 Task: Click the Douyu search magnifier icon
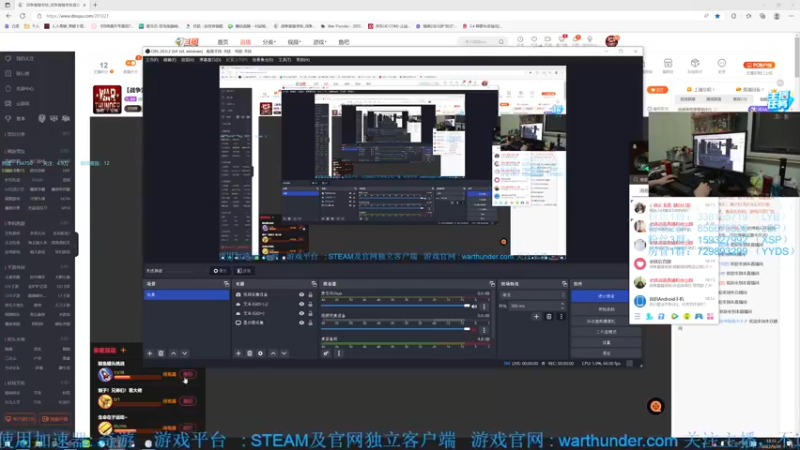coord(501,42)
